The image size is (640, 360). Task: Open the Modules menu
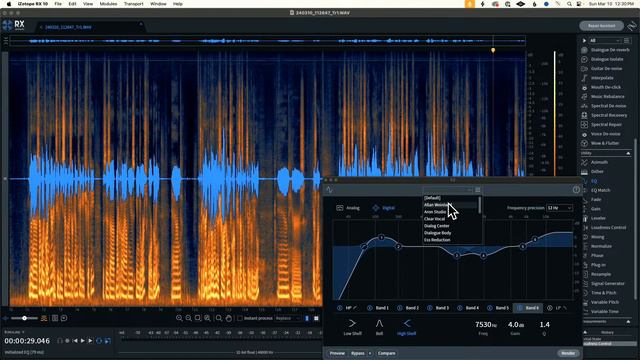click(x=108, y=4)
